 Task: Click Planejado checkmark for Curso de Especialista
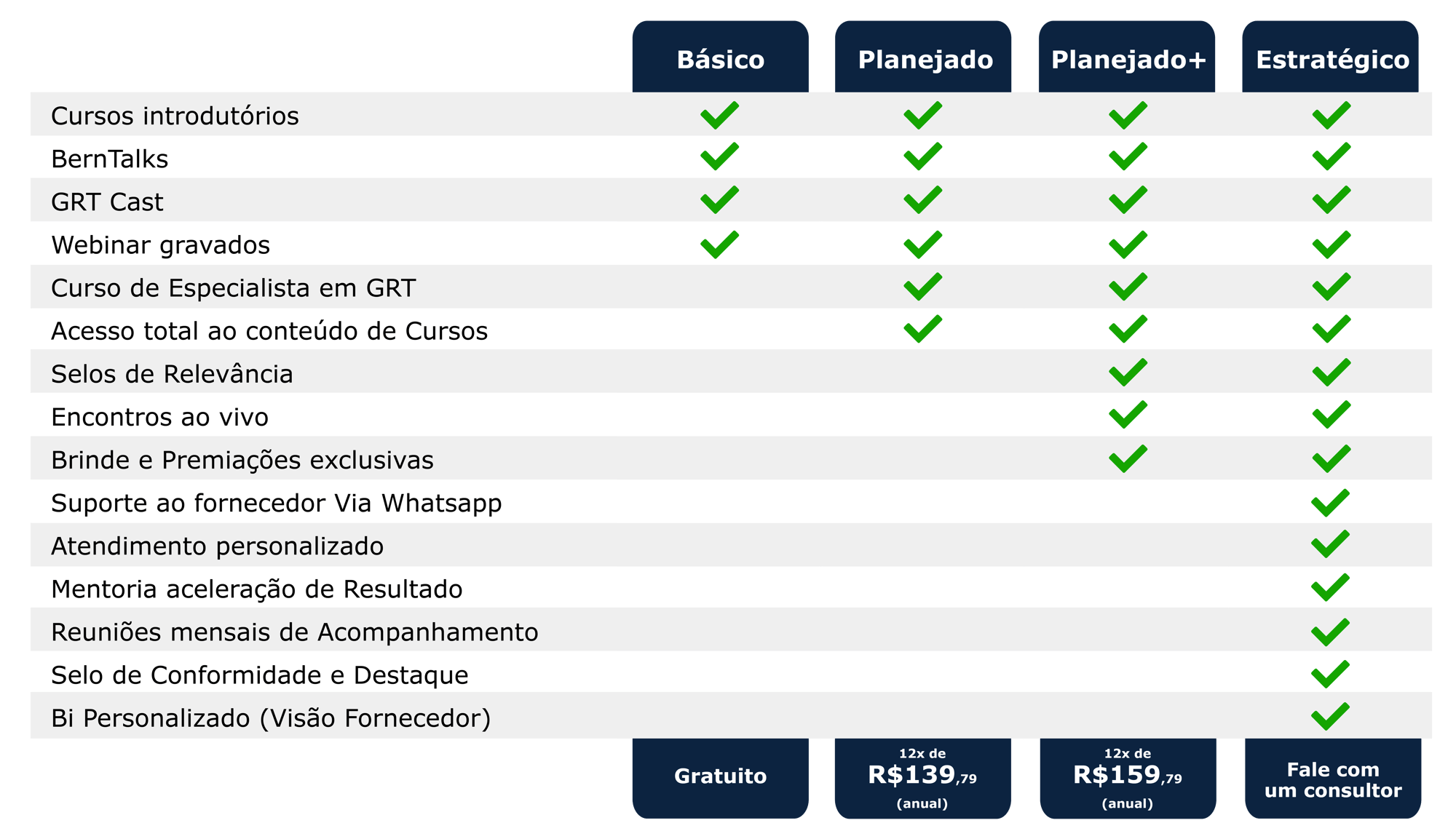coord(922,287)
